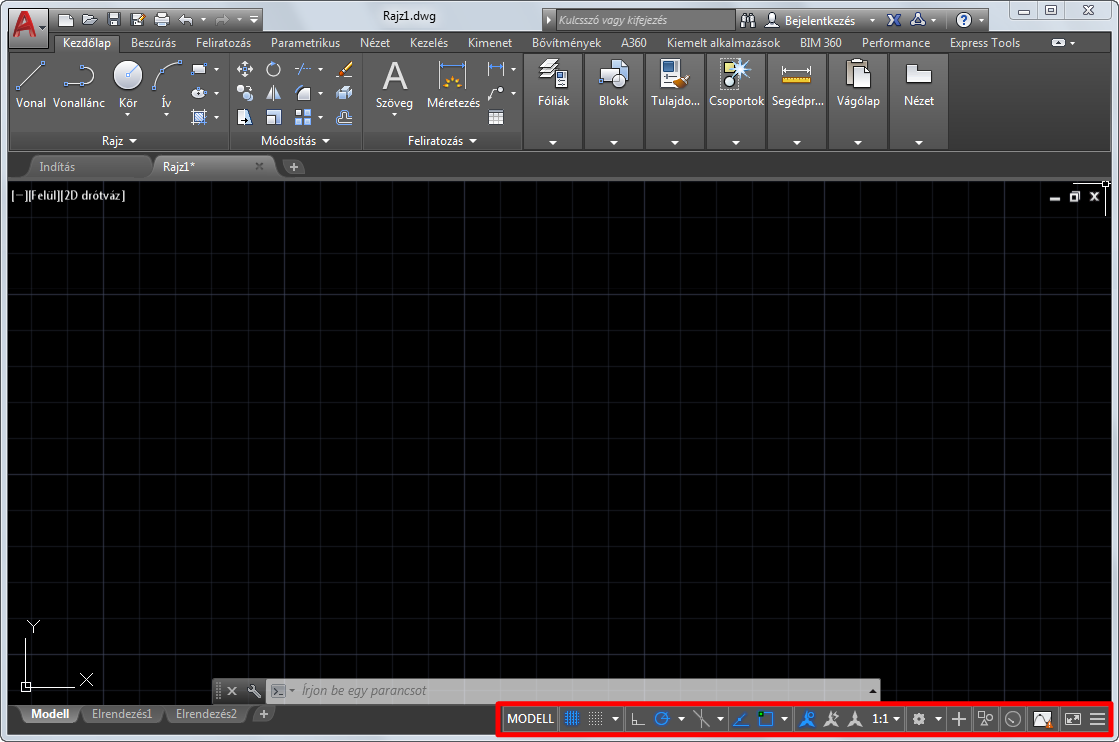Image resolution: width=1119 pixels, height=742 pixels.
Task: Toggle grid display in status bar
Action: pyautogui.click(x=572, y=719)
